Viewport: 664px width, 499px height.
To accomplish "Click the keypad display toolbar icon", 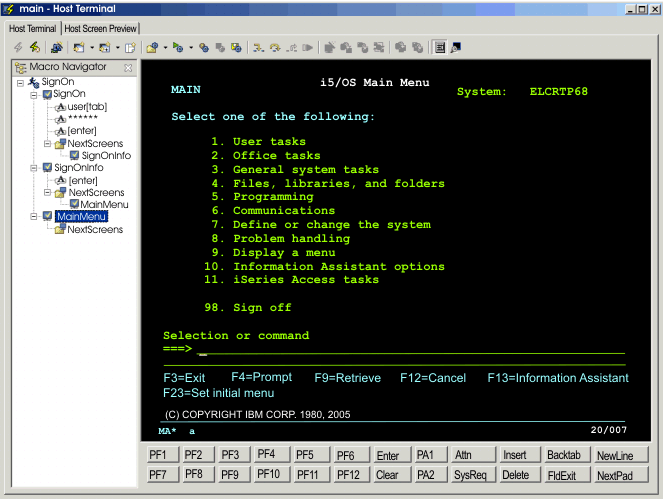I will (439, 47).
